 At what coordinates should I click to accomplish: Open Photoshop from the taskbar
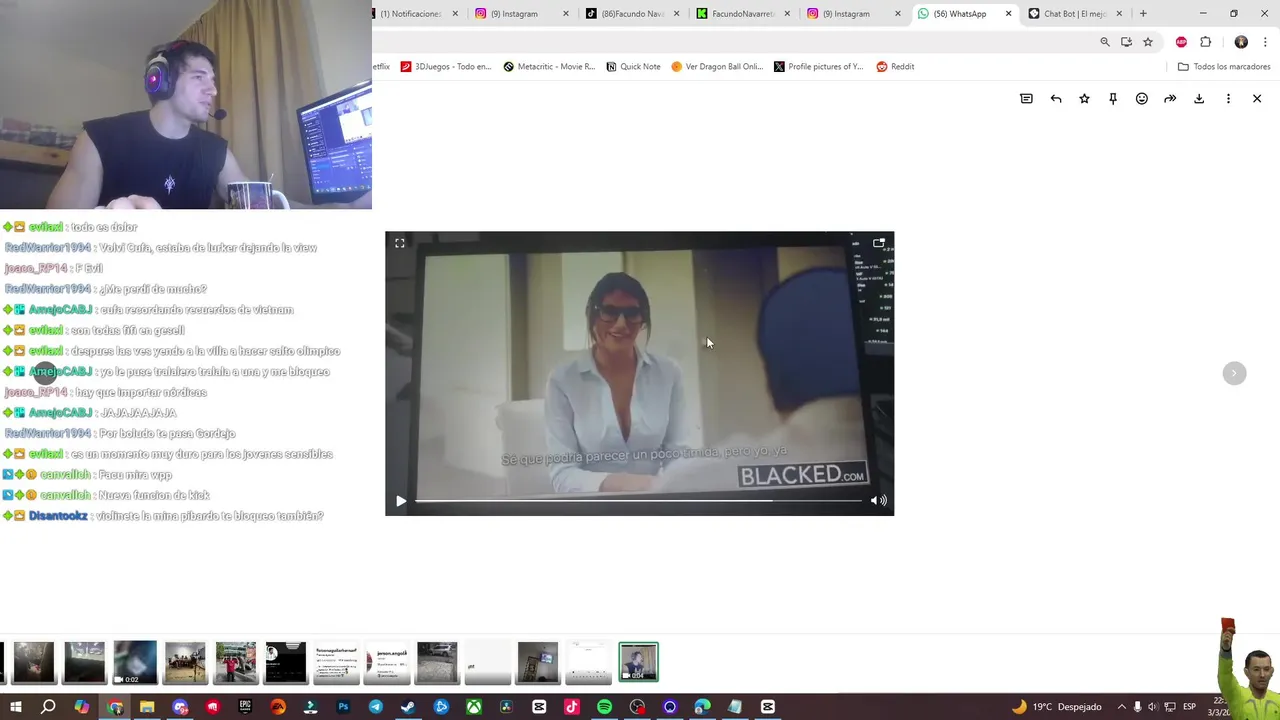click(343, 707)
